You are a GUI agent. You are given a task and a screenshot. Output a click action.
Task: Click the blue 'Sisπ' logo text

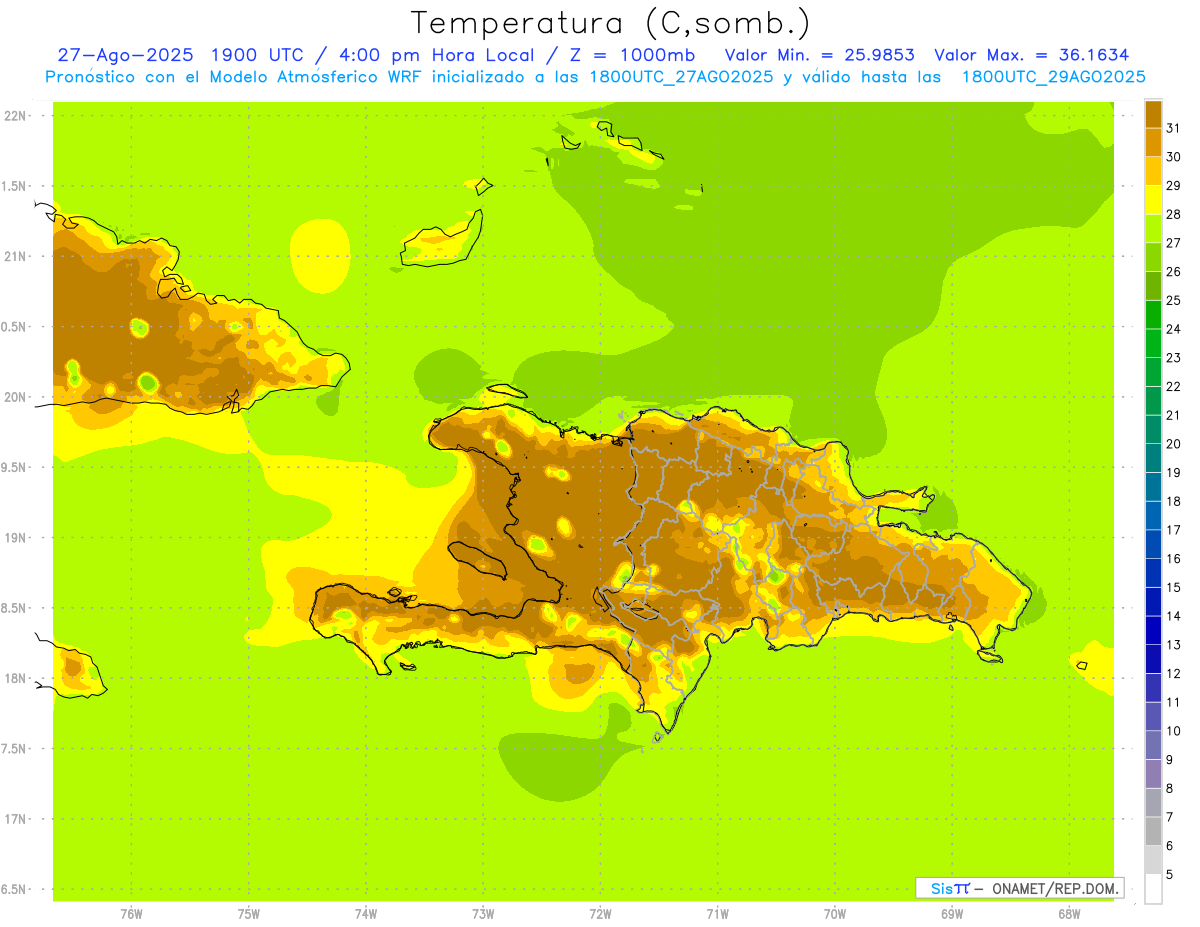[949, 888]
